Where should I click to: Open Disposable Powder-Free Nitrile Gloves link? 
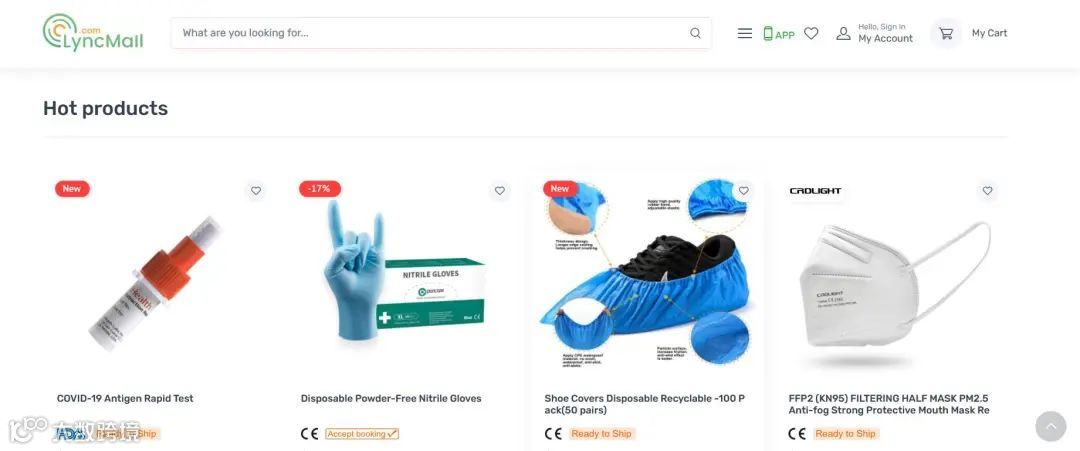(x=391, y=398)
